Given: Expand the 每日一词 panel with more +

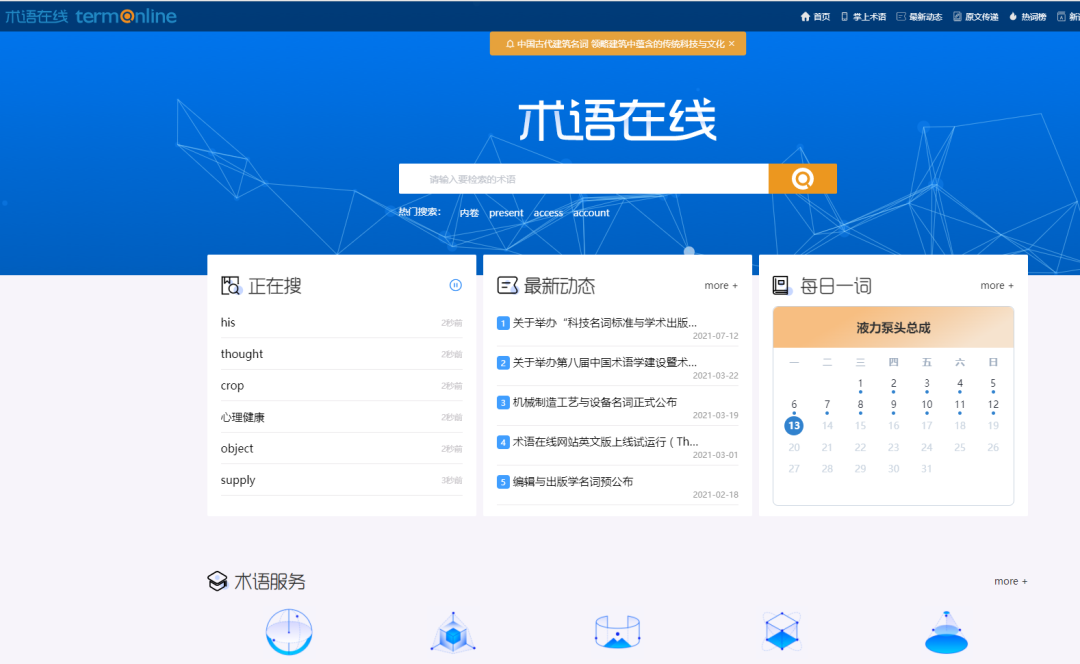Looking at the screenshot, I should click(x=996, y=285).
